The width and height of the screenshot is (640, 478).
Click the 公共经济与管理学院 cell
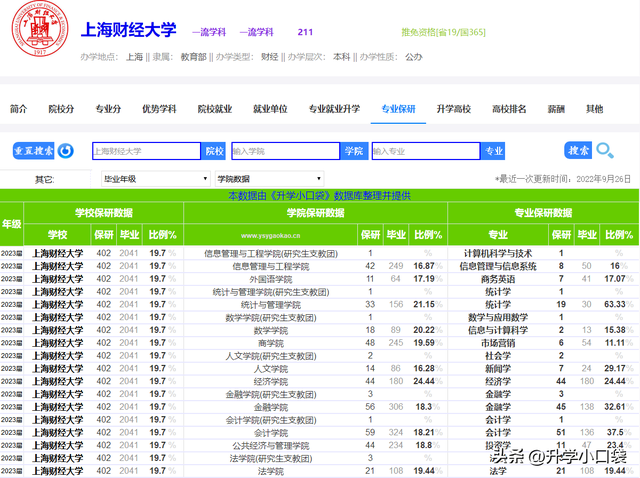[x=271, y=446]
